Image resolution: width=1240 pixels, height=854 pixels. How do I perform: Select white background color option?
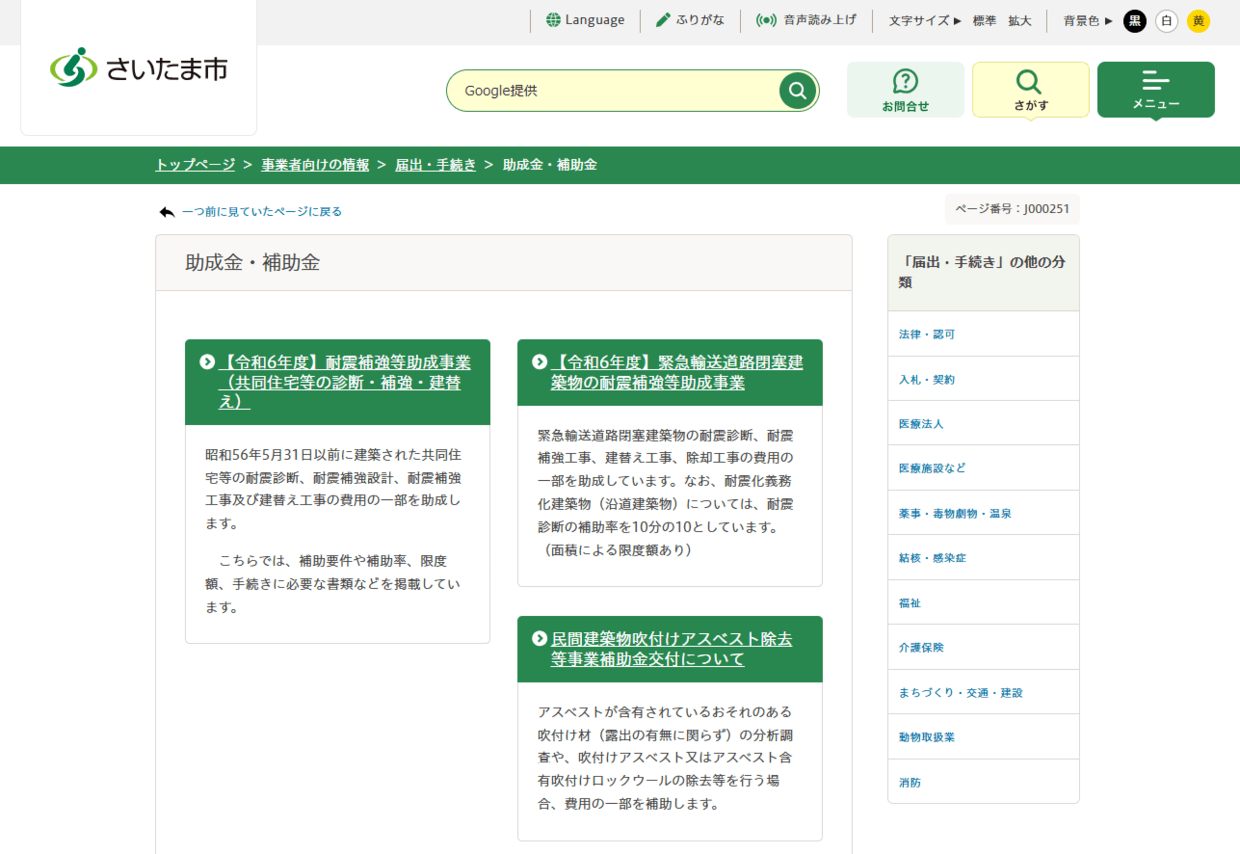(x=1166, y=21)
